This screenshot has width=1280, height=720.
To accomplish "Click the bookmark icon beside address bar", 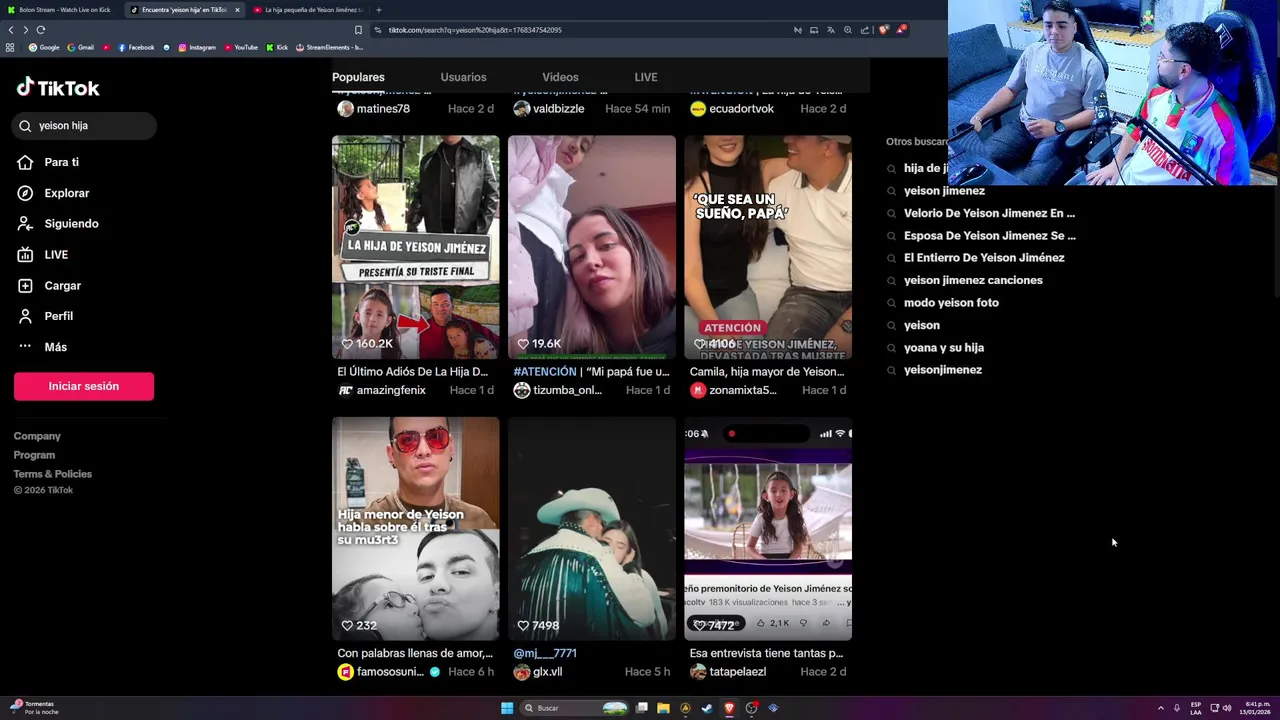I will tap(358, 30).
